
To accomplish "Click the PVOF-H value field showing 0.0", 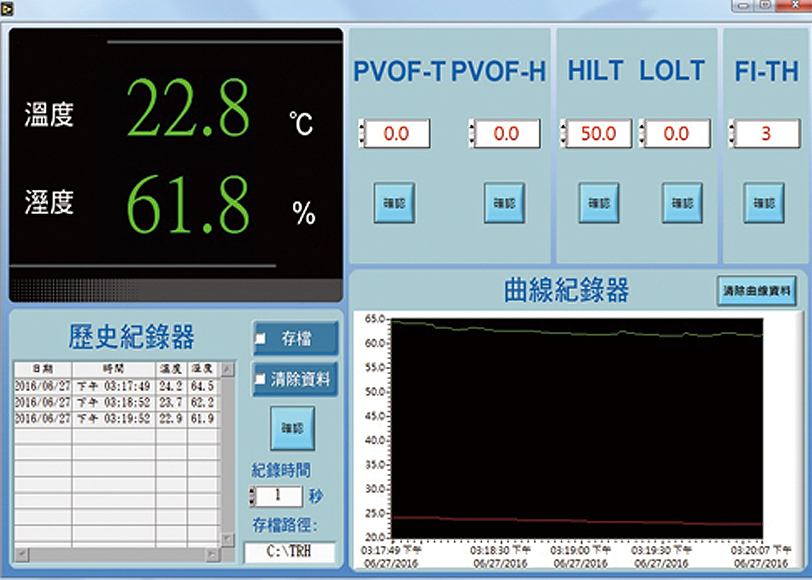I will (x=508, y=134).
